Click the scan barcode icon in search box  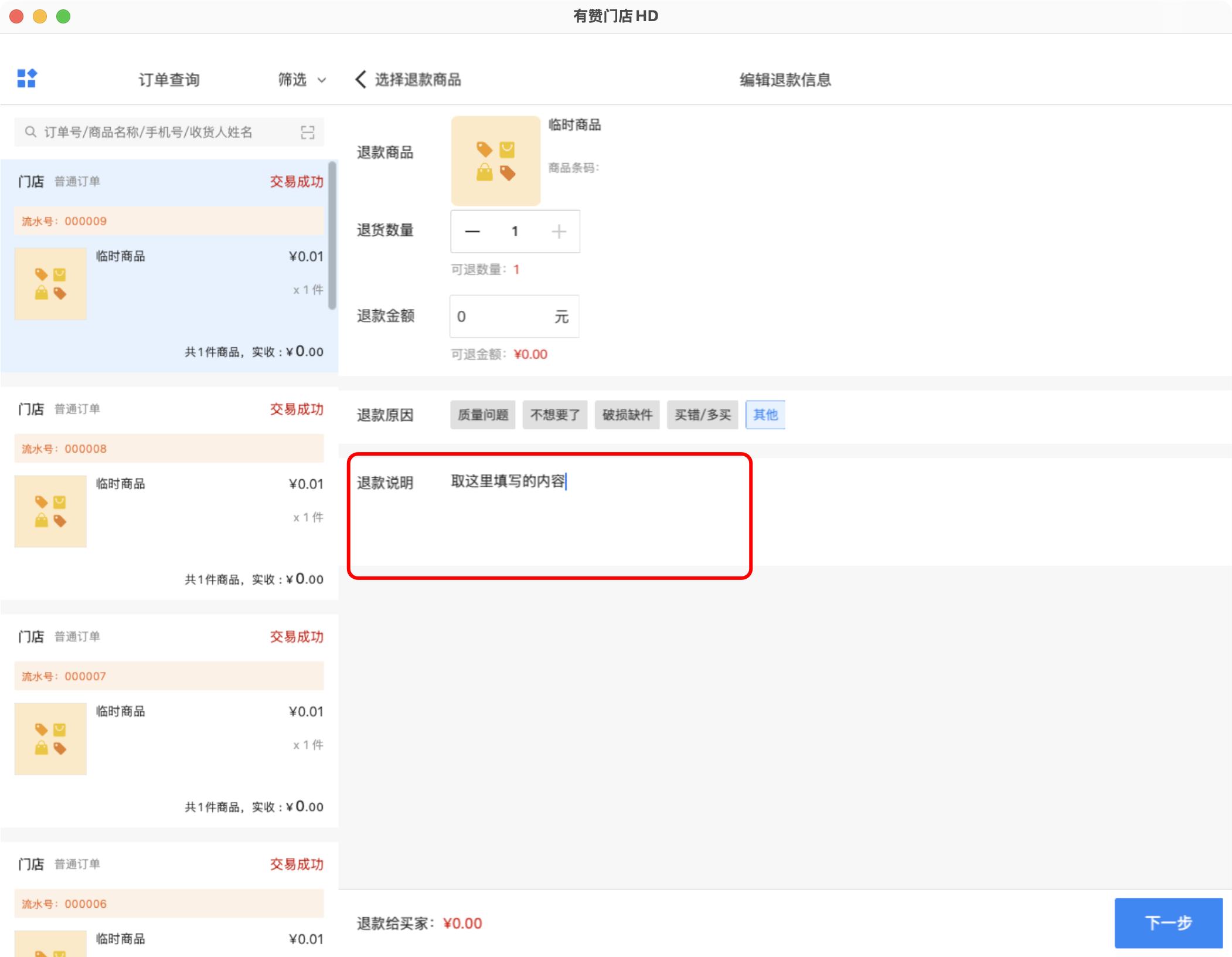(308, 133)
